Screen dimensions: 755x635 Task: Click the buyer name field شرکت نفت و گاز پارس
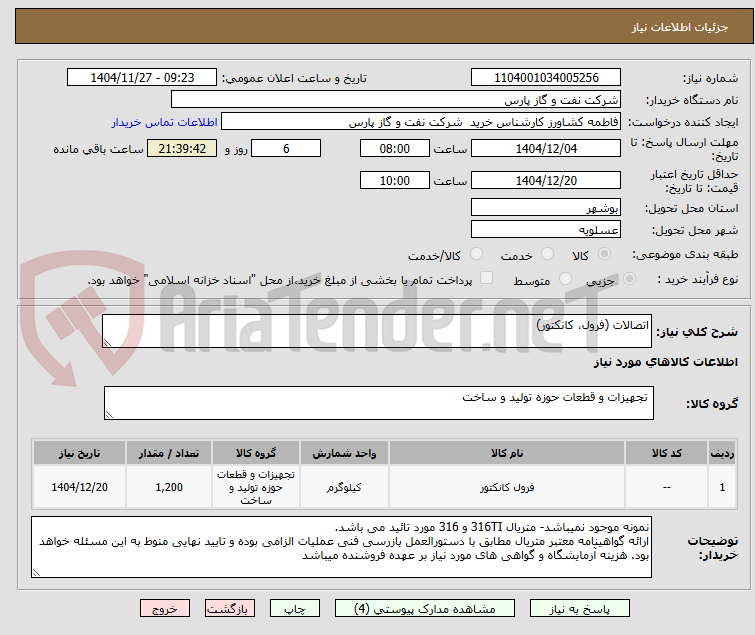click(396, 100)
